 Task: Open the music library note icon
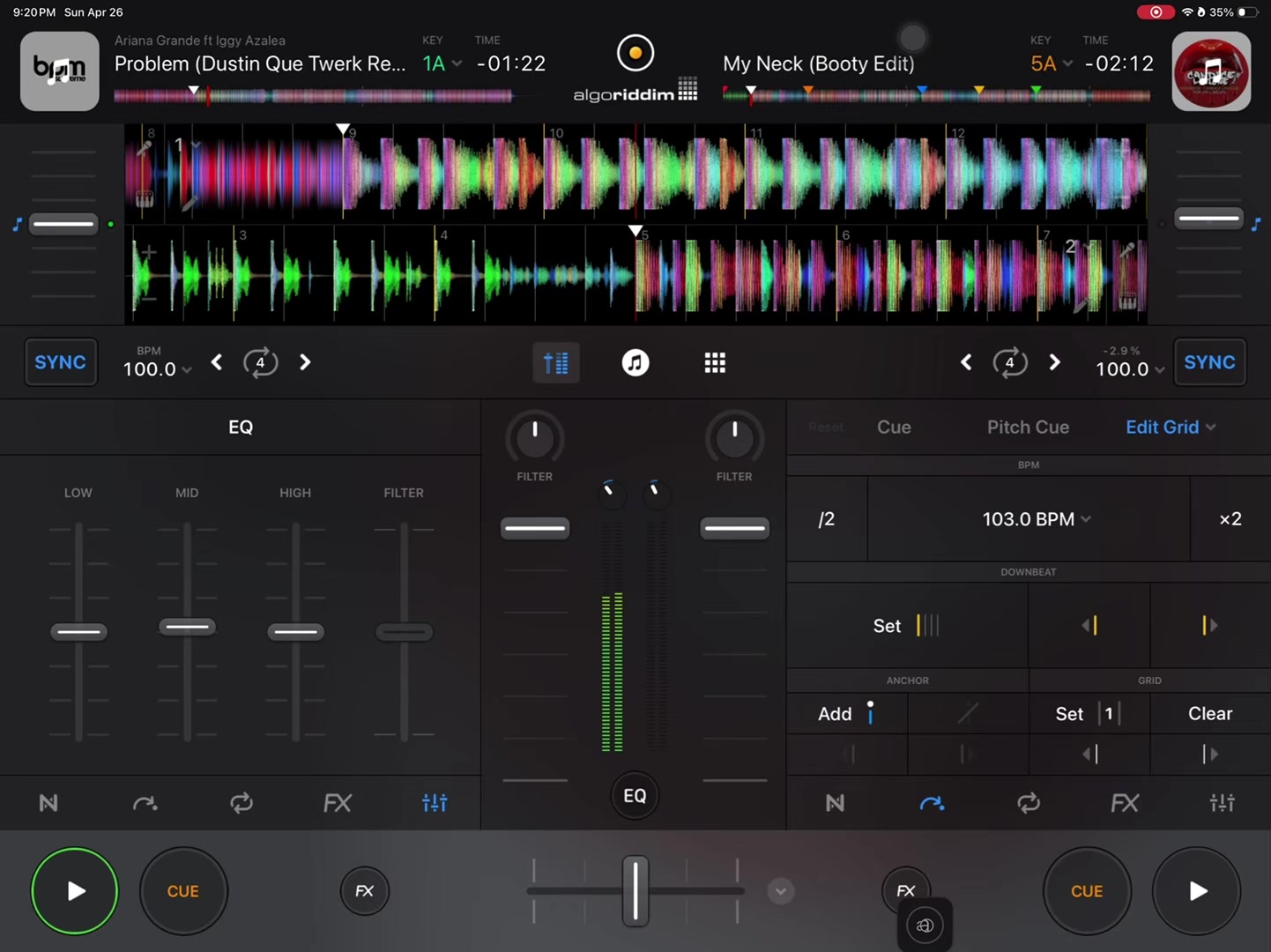point(635,362)
